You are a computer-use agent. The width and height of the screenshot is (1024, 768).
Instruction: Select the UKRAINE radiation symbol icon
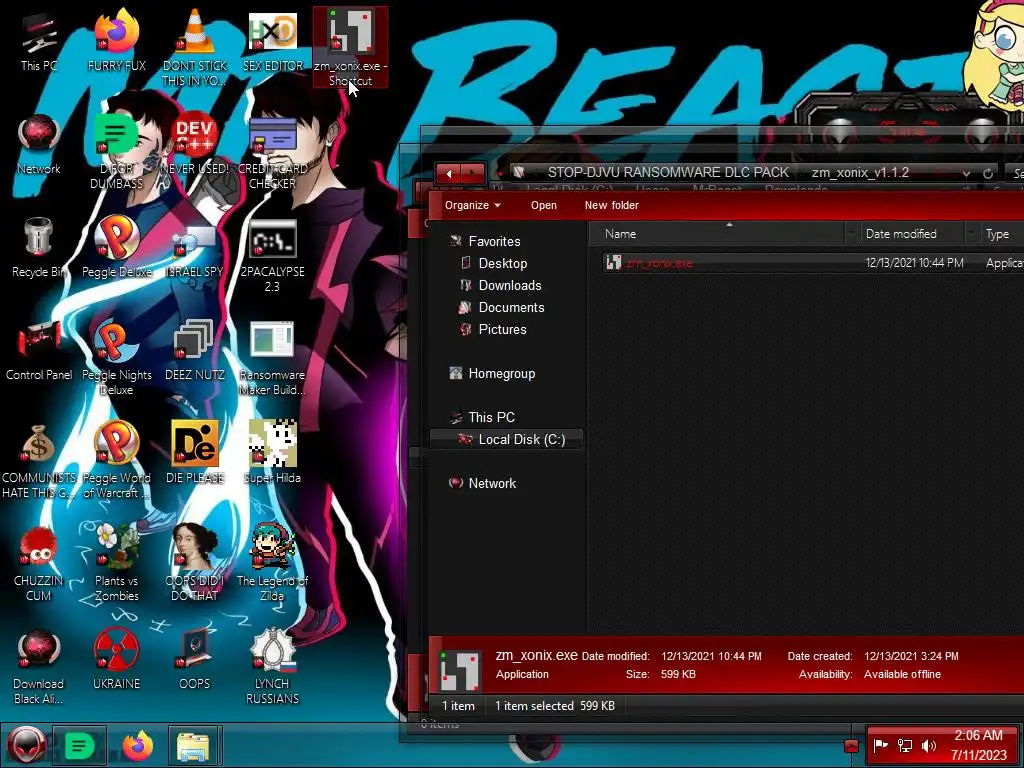[116, 660]
